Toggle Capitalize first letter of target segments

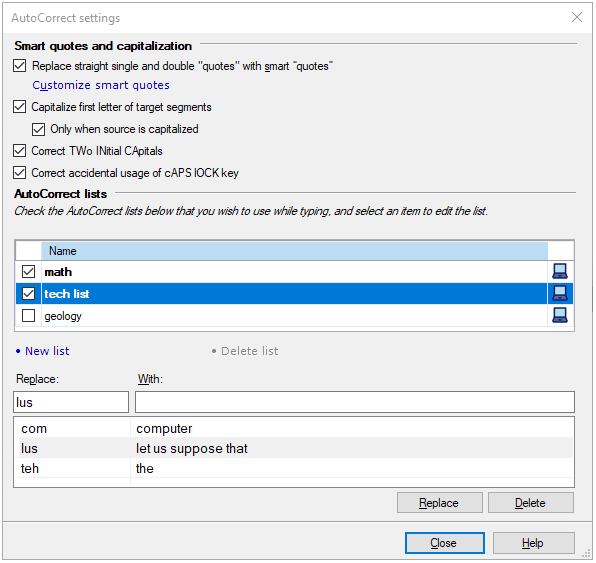[20, 106]
